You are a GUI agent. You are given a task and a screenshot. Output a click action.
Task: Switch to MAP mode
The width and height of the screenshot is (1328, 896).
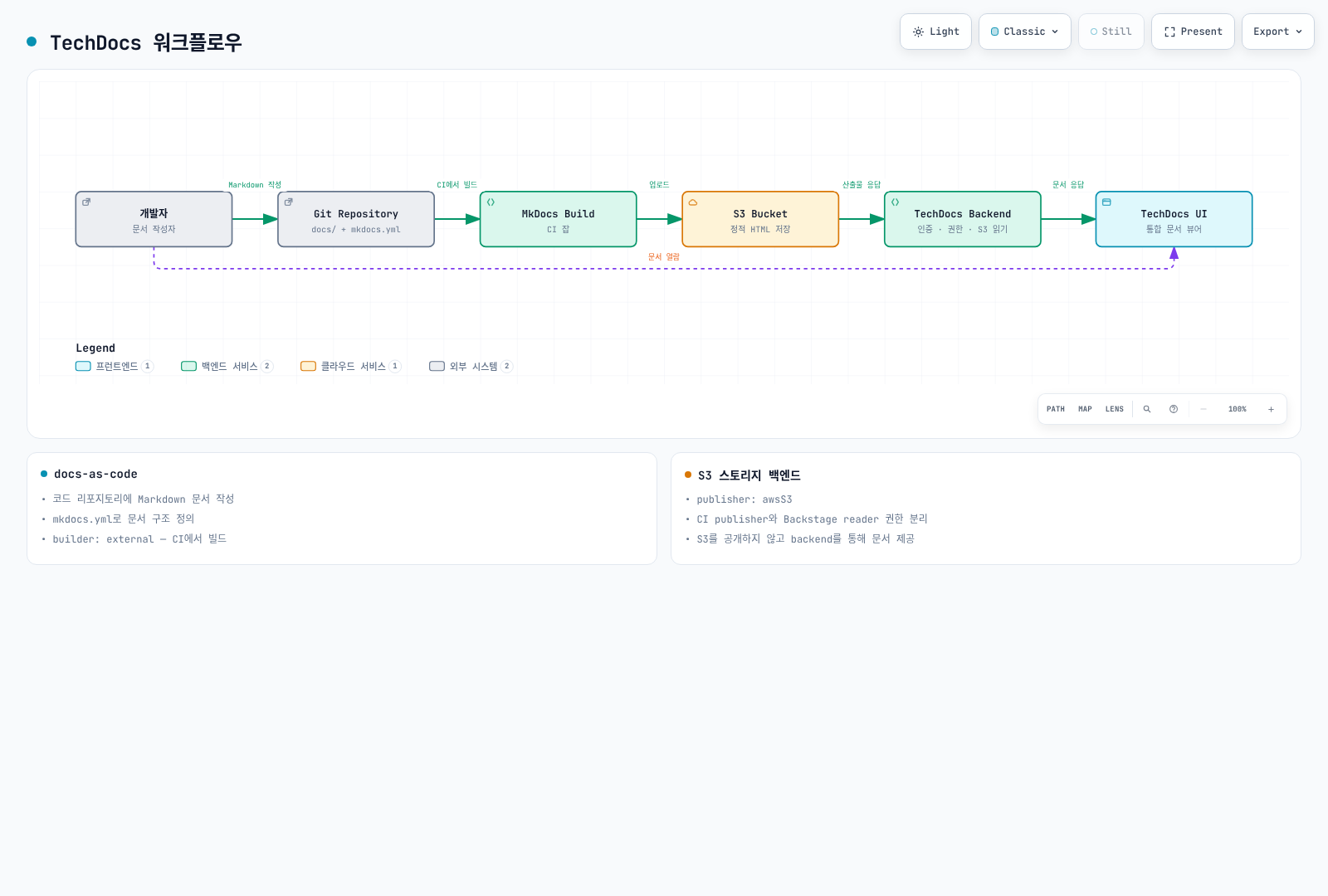(x=1085, y=409)
